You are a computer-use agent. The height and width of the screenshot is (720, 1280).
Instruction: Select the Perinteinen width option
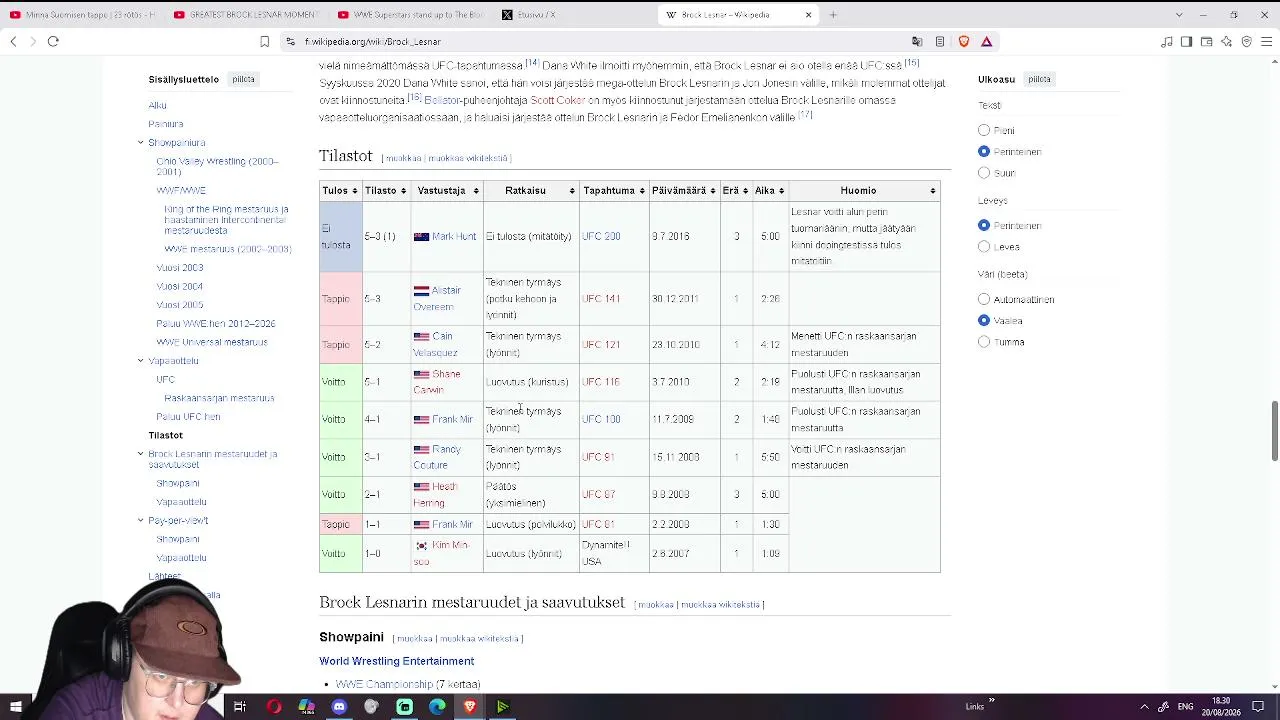pyautogui.click(x=984, y=225)
